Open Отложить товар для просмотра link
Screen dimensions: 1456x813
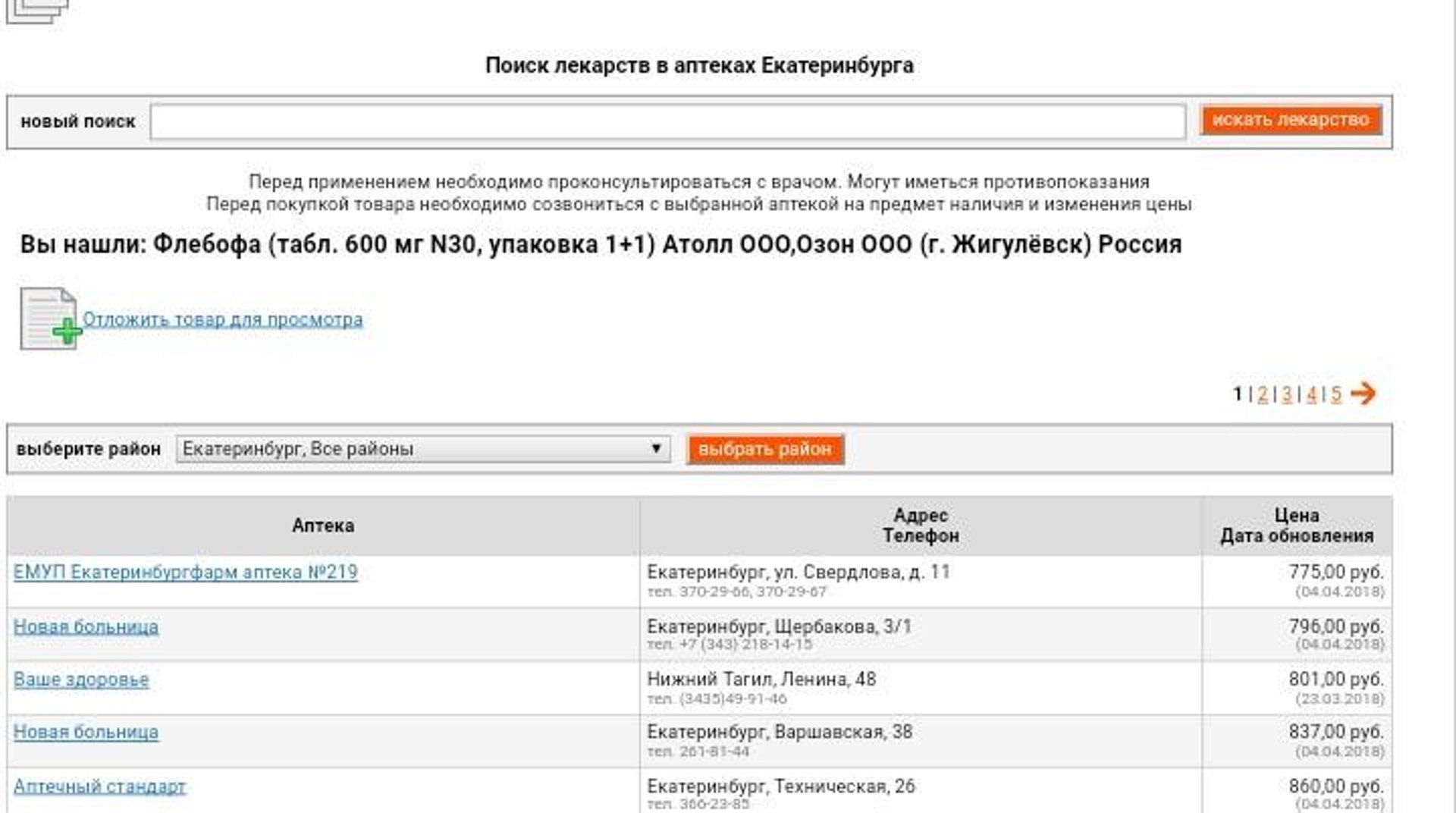click(222, 319)
